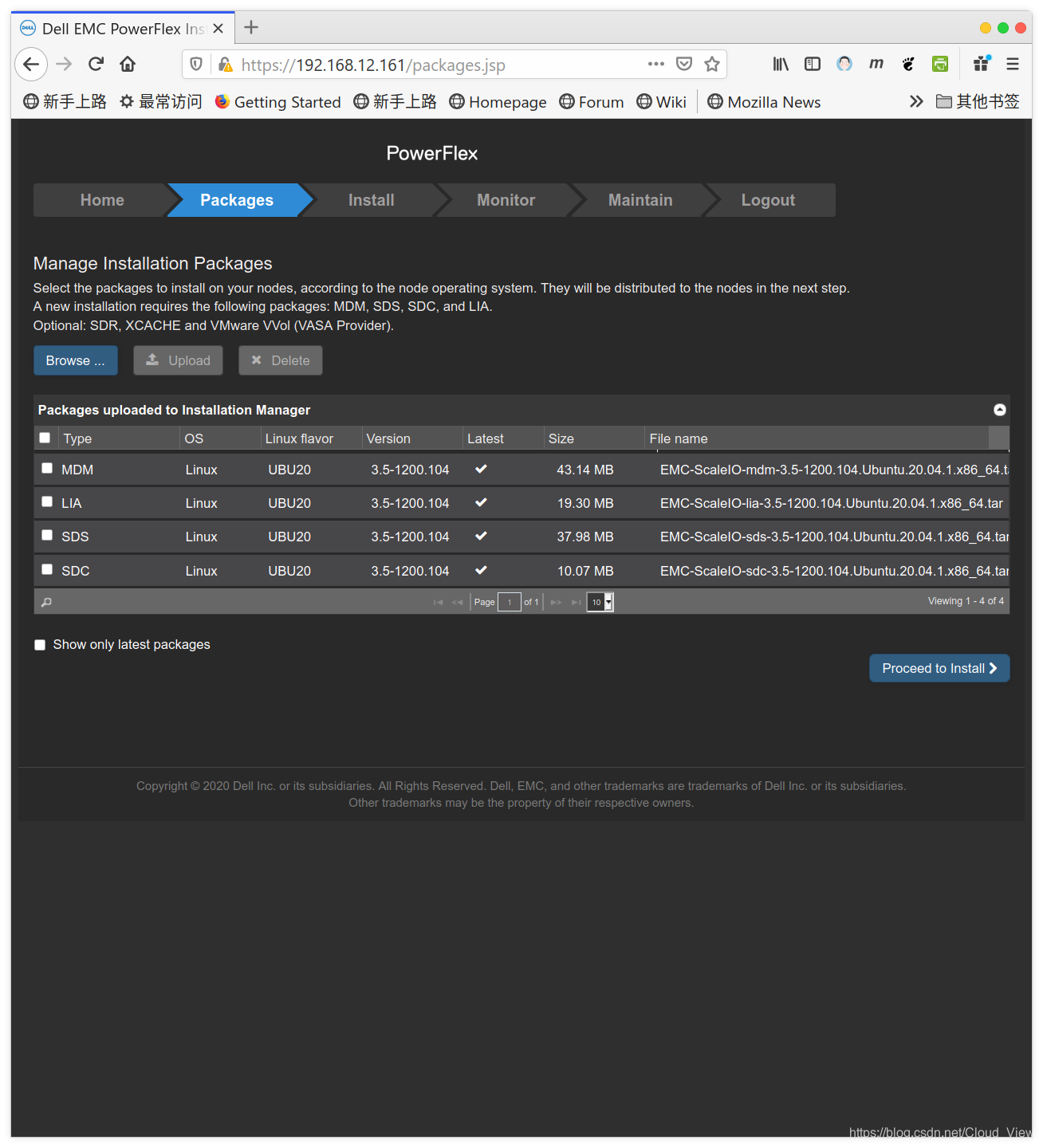Click the EMC-ScaleIO-lia tar file name
Image resolution: width=1043 pixels, height=1148 pixels.
(832, 503)
